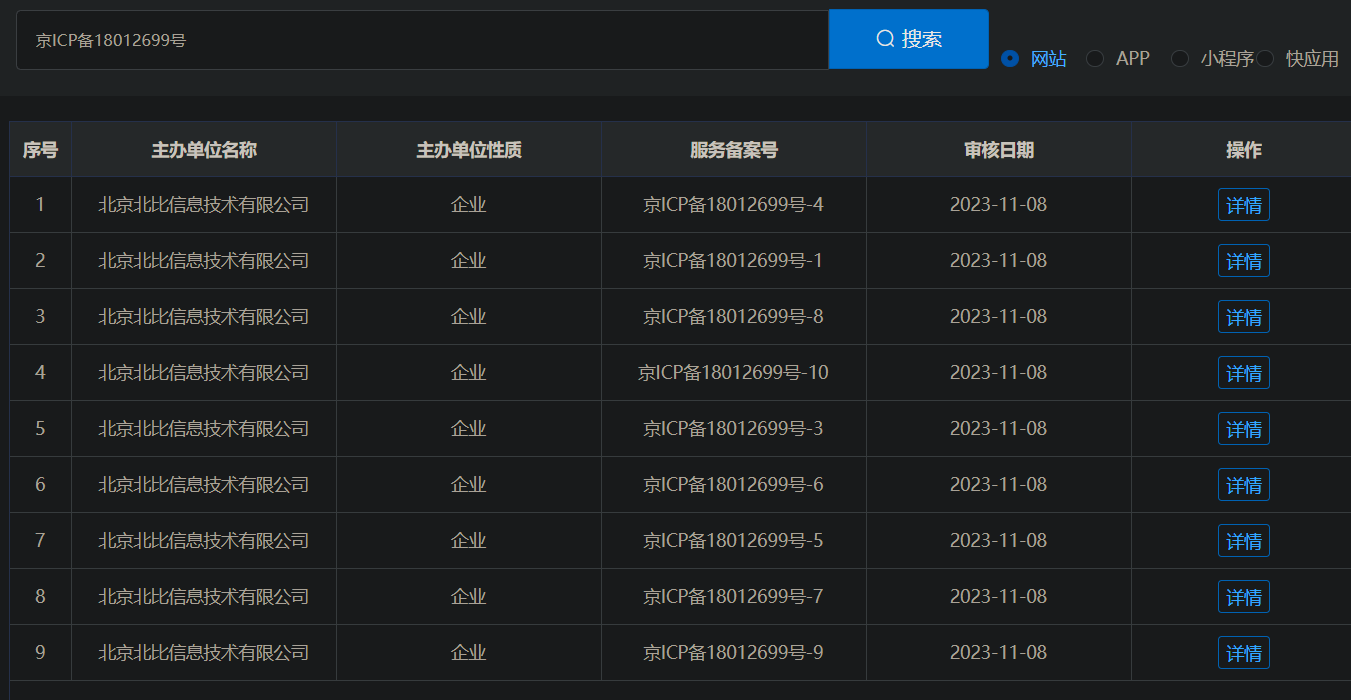Click the 2023-11-08 date in row 3

click(x=999, y=317)
